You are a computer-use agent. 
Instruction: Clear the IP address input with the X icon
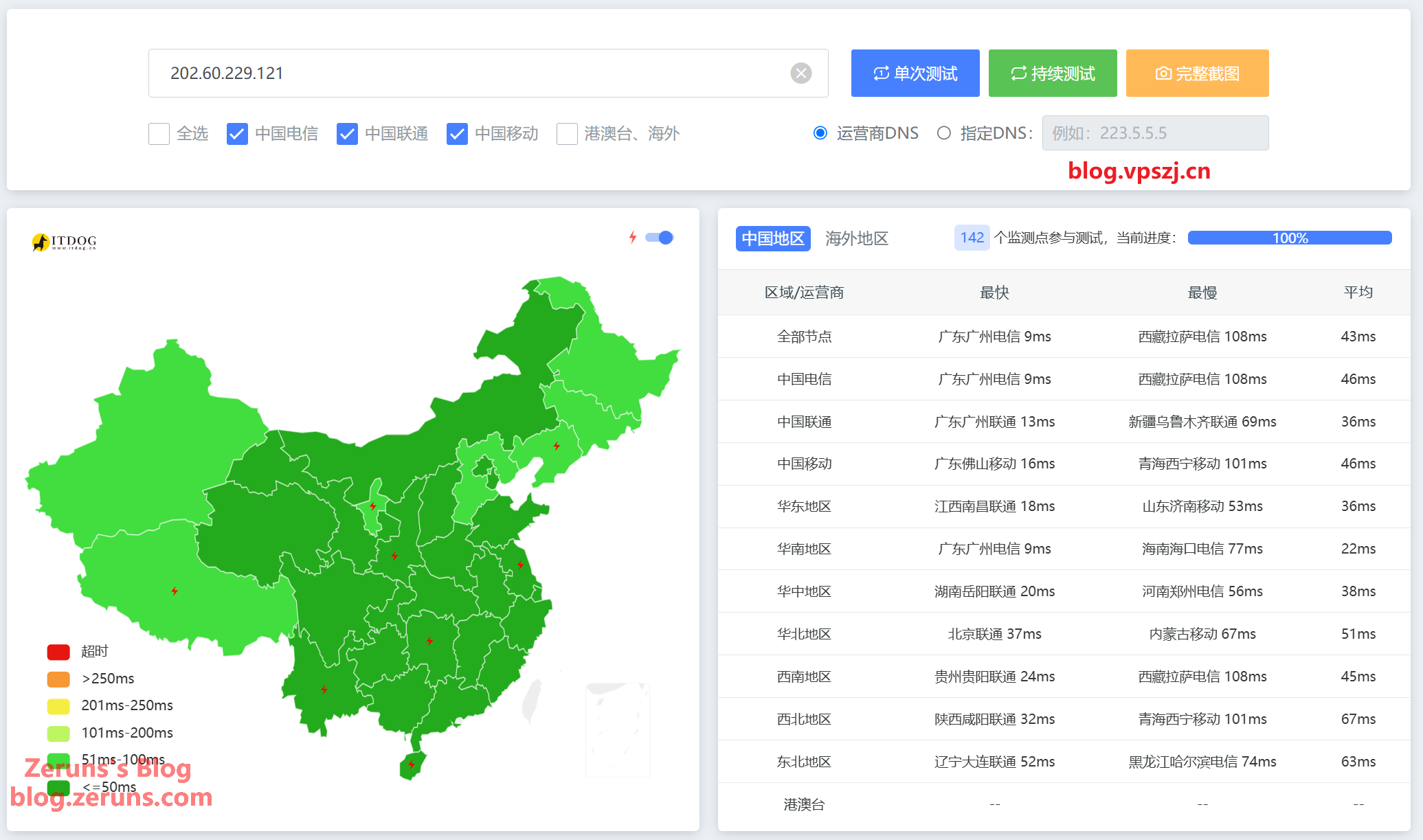pos(800,73)
